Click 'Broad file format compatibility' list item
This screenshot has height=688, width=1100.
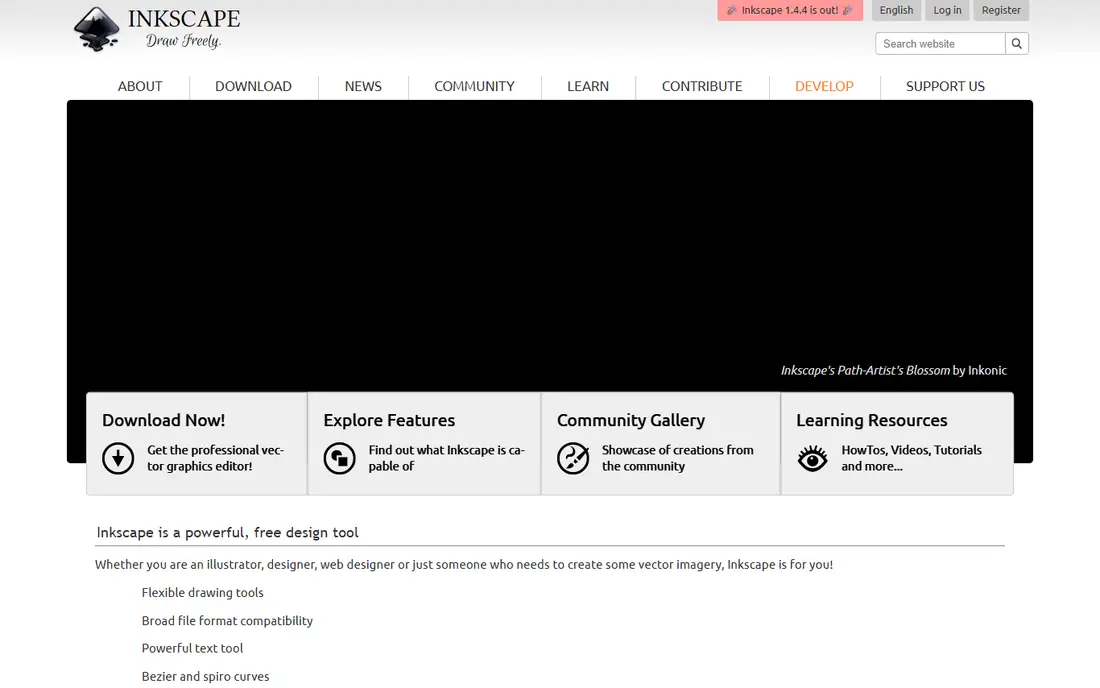tap(227, 621)
